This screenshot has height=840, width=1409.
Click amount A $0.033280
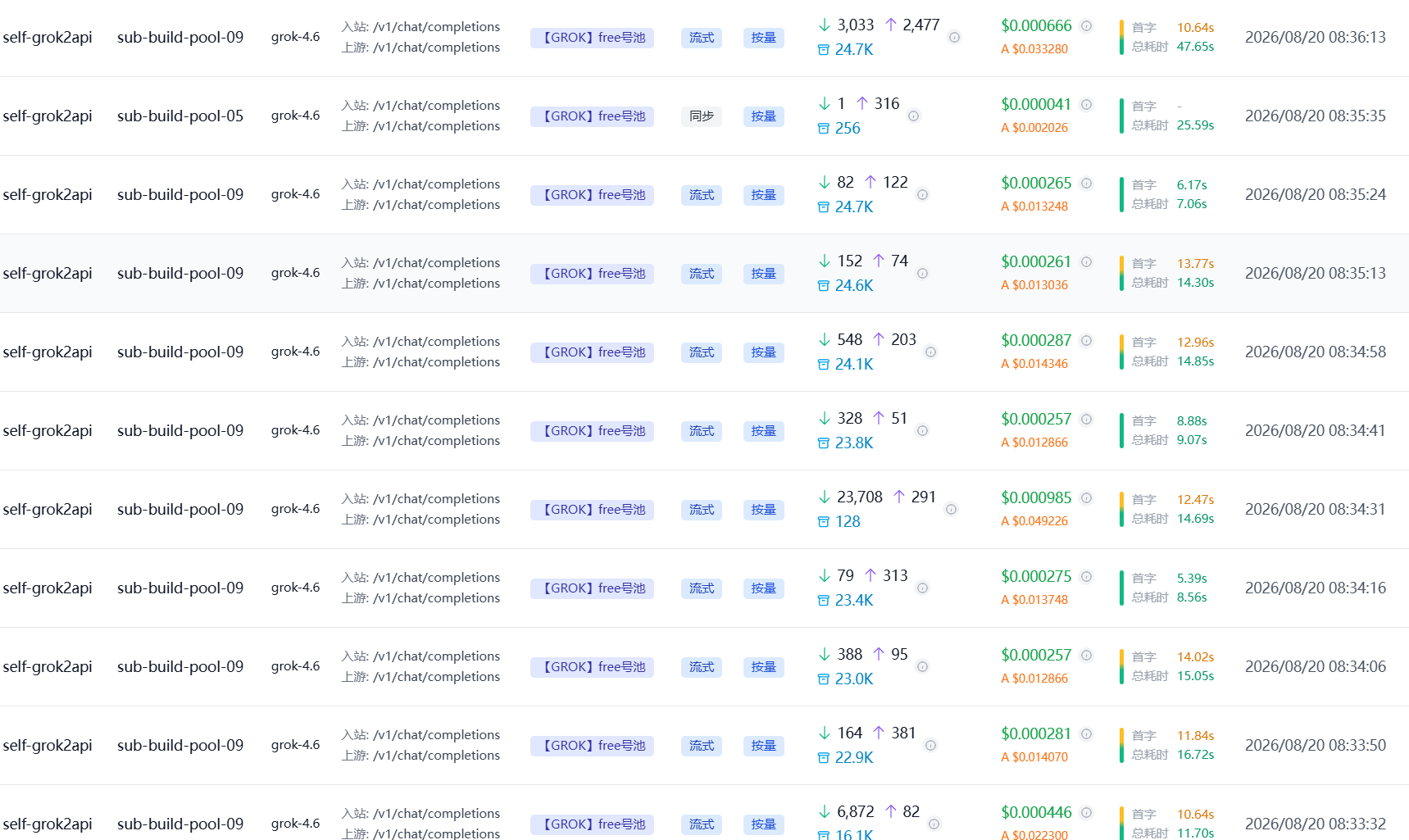point(1034,49)
